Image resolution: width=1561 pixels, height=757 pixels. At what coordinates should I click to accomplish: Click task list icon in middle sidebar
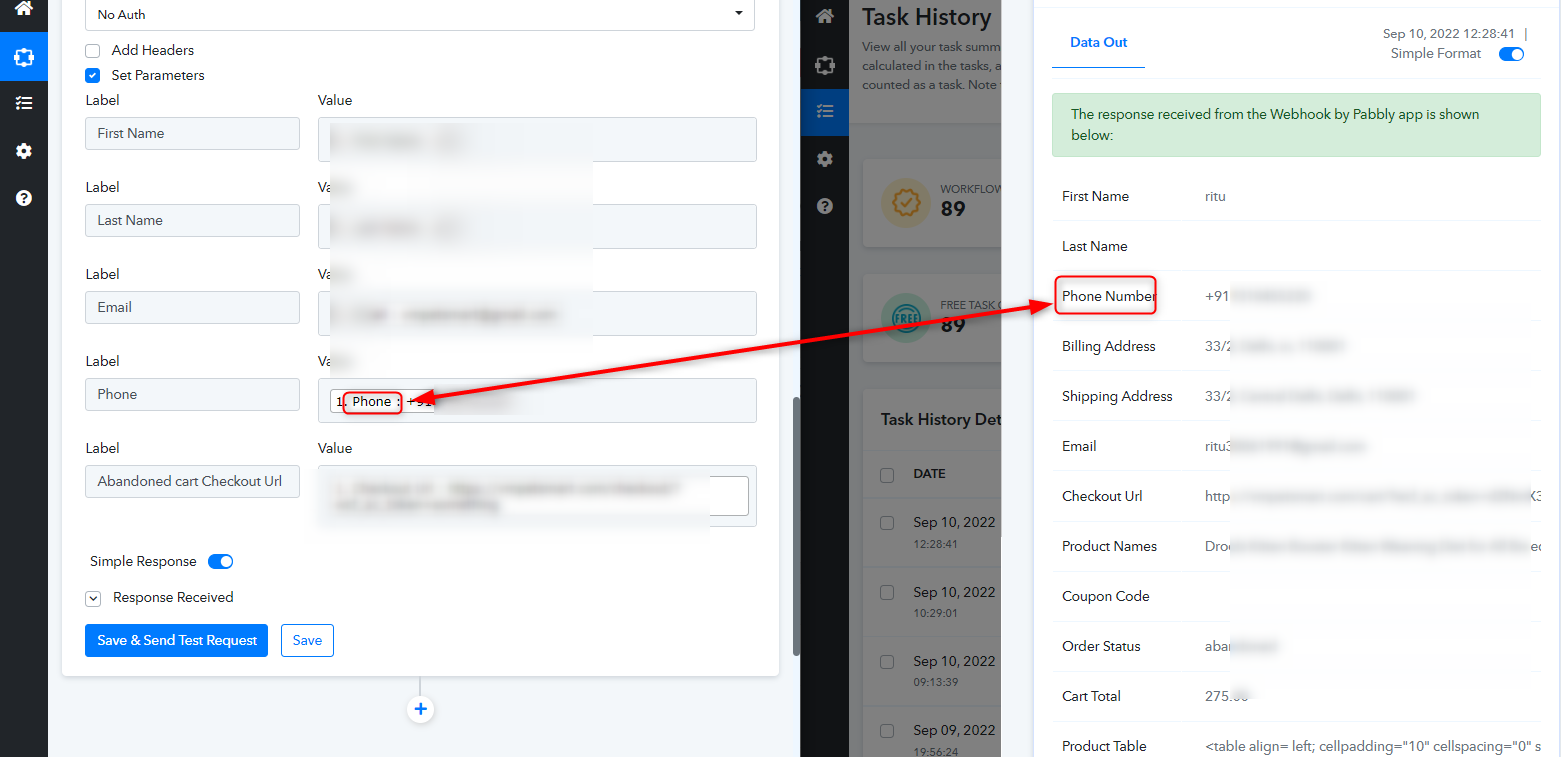coord(824,111)
